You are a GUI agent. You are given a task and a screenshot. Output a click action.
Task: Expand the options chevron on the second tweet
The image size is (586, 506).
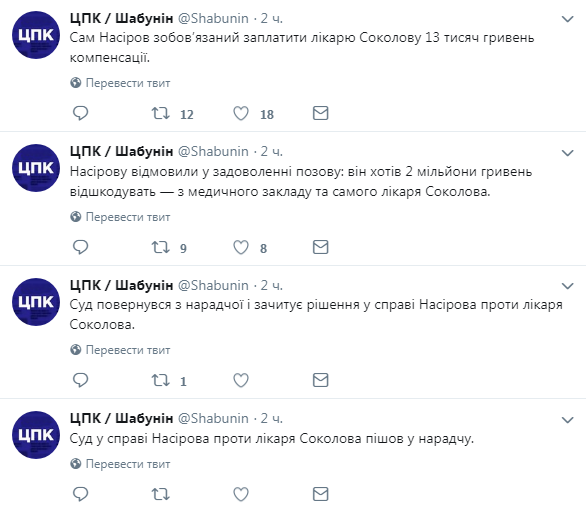(568, 153)
